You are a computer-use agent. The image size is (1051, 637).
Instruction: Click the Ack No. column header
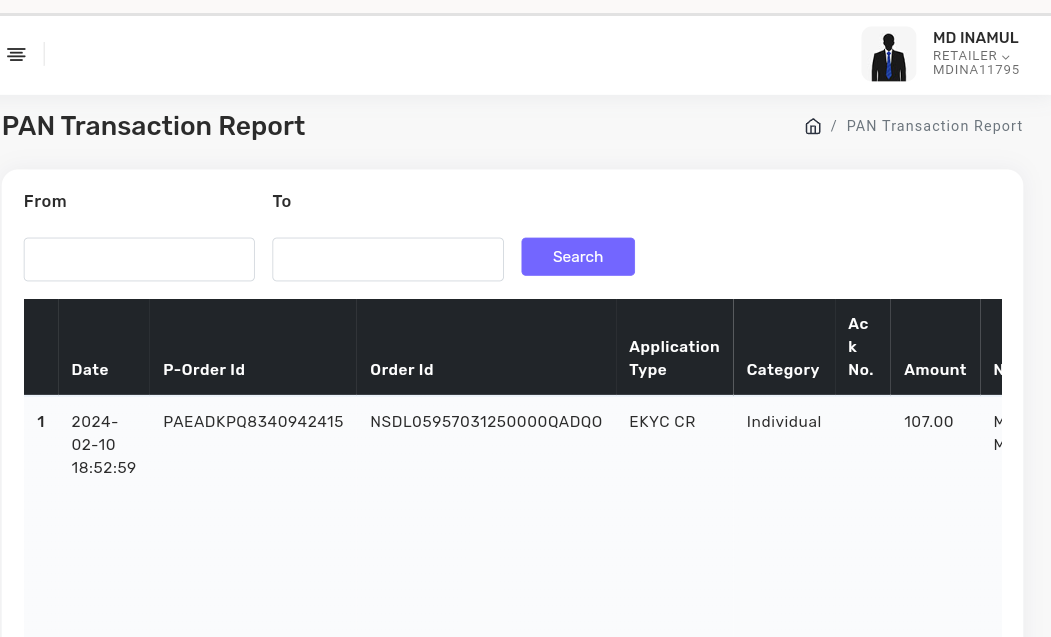click(860, 347)
